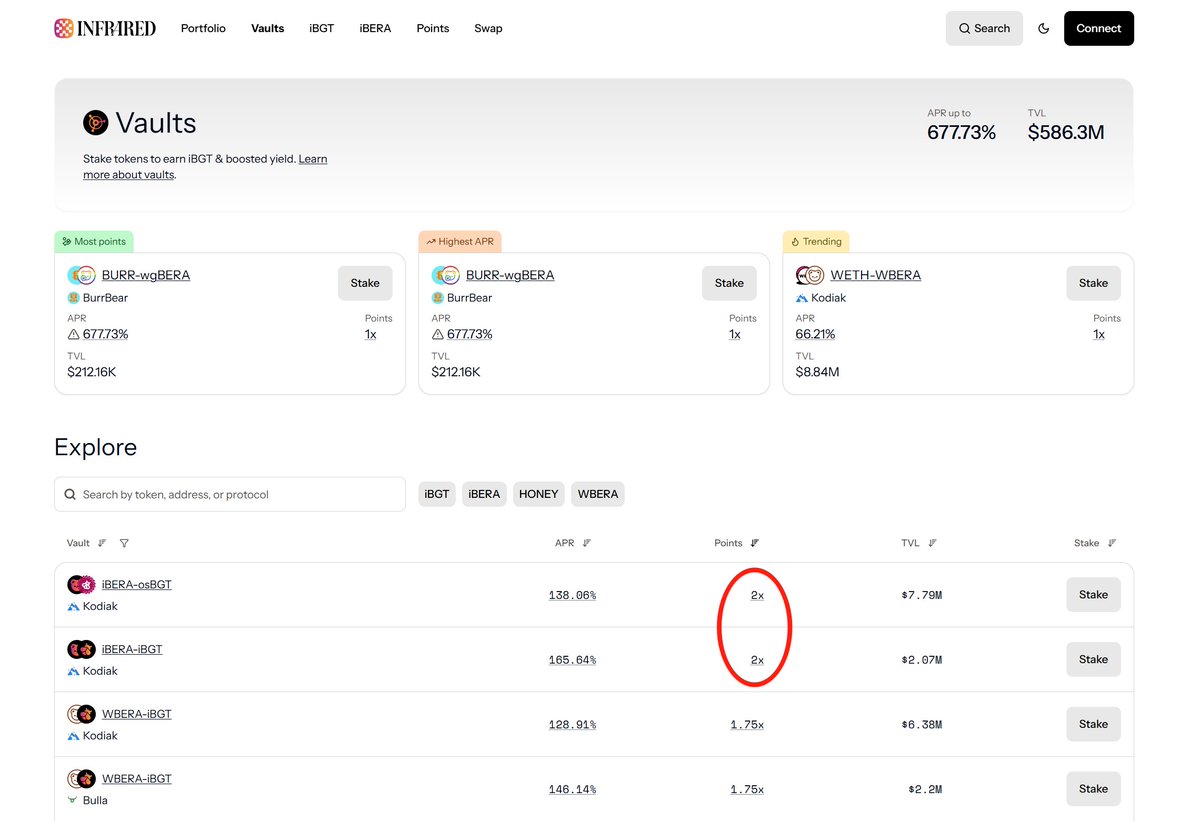Click the search field magnifier icon
Image resolution: width=1200 pixels, height=821 pixels.
pyautogui.click(x=70, y=494)
